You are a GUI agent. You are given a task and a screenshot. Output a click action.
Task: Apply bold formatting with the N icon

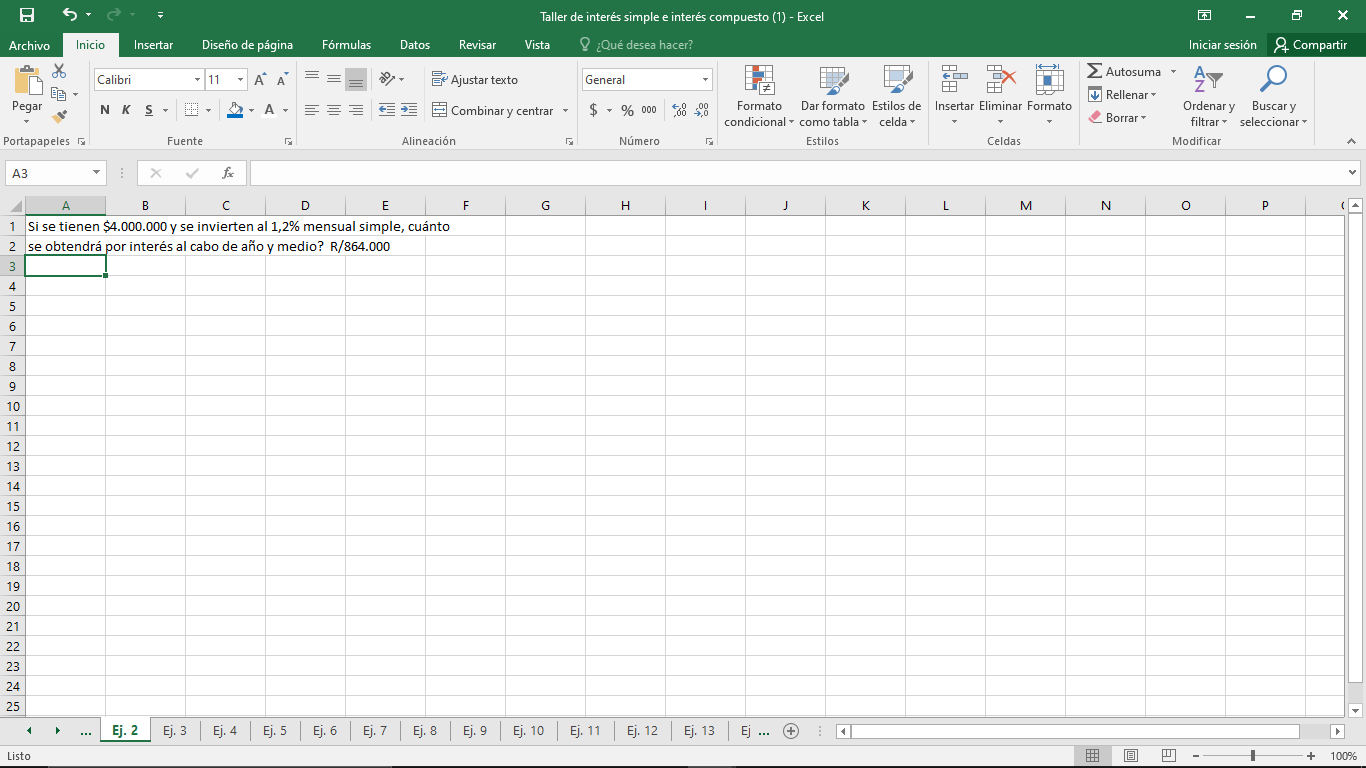coord(104,110)
